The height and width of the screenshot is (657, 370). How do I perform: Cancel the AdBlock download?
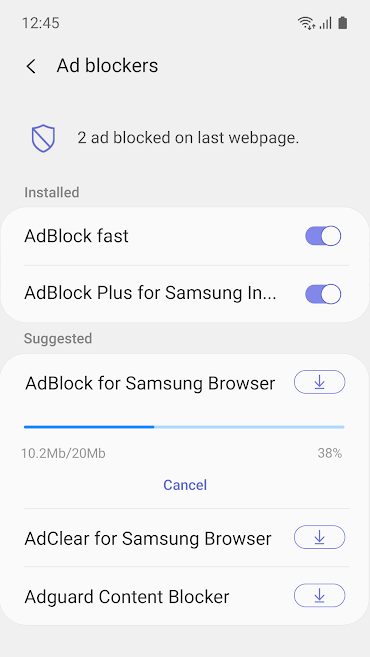[x=185, y=485]
